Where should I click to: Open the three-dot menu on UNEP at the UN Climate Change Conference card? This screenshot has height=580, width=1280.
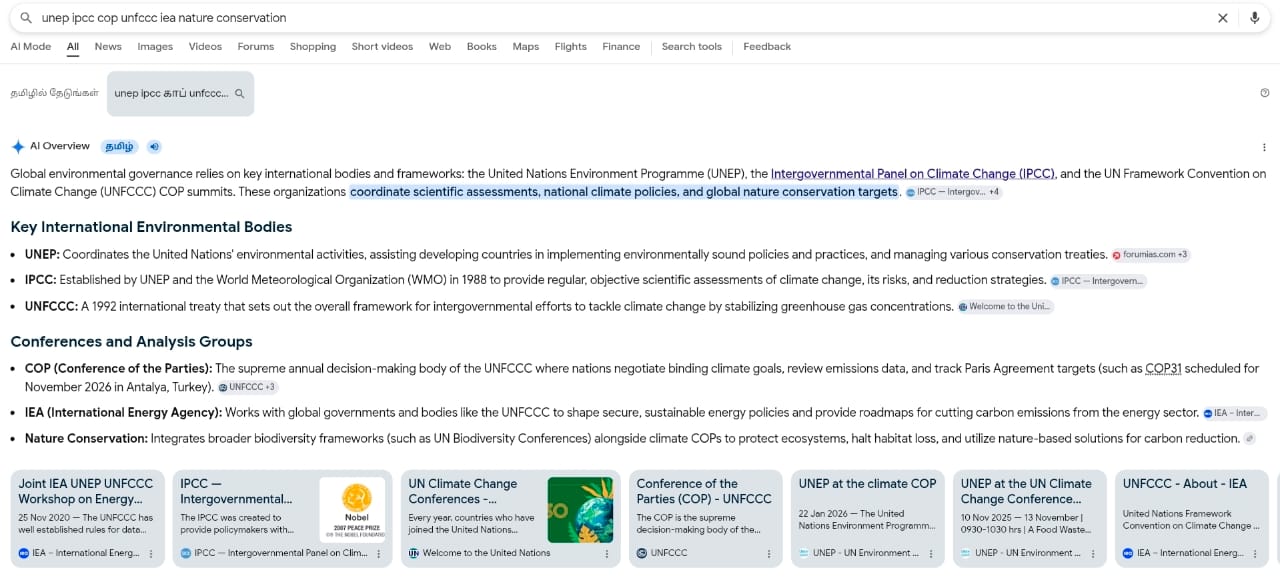coord(1092,553)
